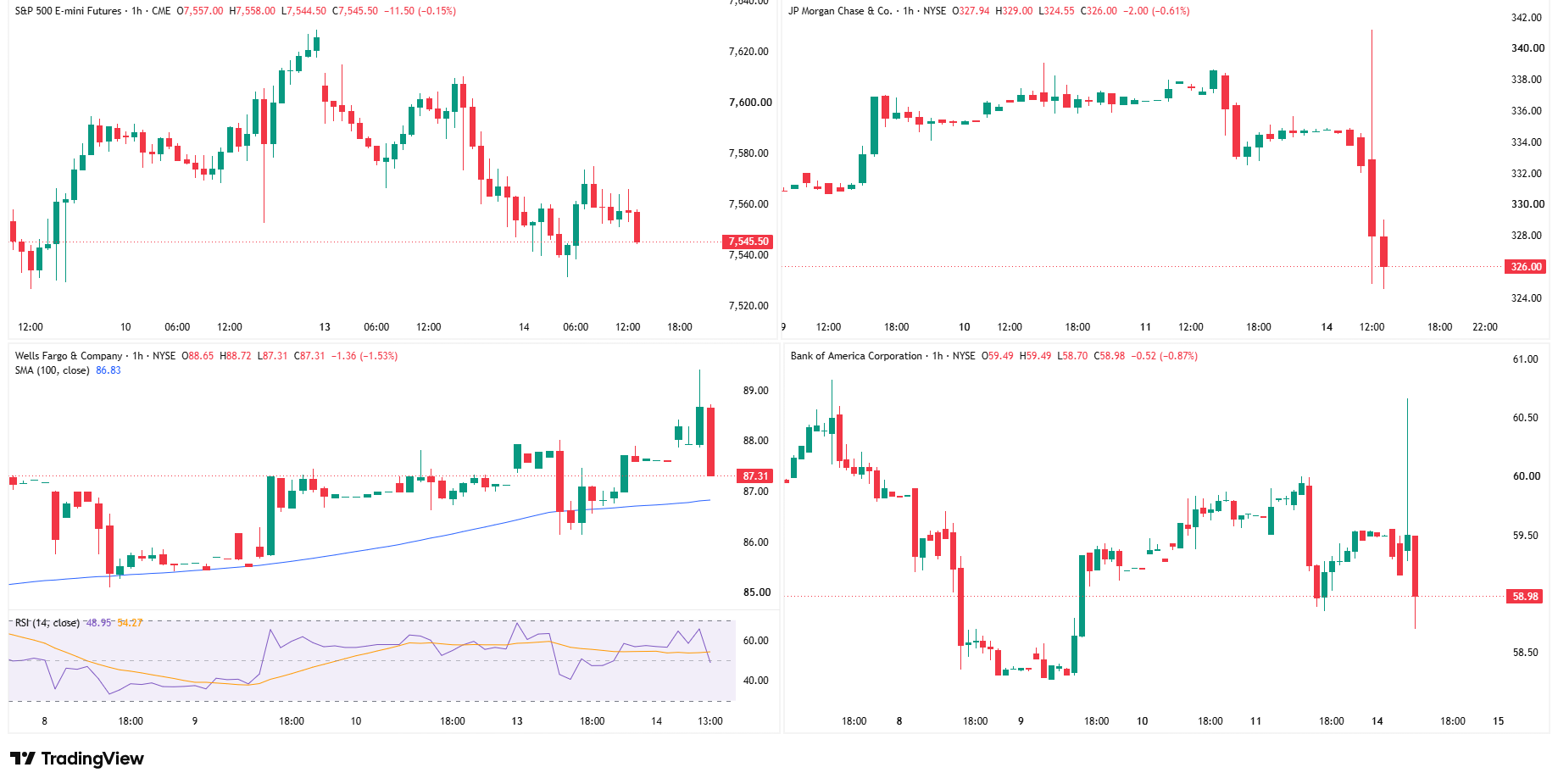This screenshot has width=1558, height=784.
Task: Click the 22:00 time label on JP Morgan chart
Action: point(1485,327)
